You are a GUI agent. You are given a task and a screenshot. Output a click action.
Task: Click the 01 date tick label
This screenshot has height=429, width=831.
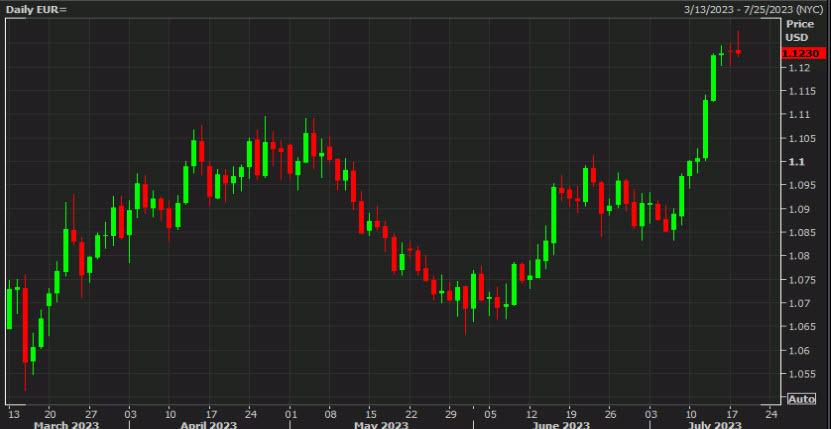290,414
